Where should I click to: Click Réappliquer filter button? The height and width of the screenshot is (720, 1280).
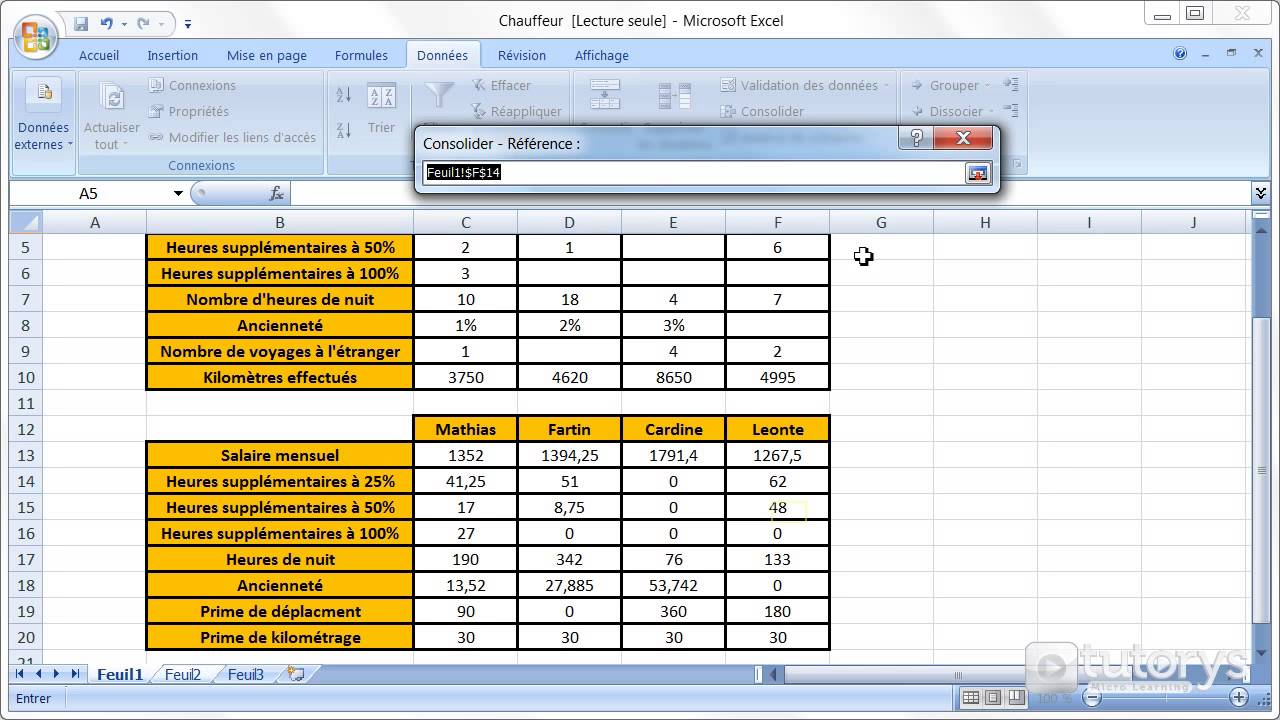pyautogui.click(x=516, y=112)
